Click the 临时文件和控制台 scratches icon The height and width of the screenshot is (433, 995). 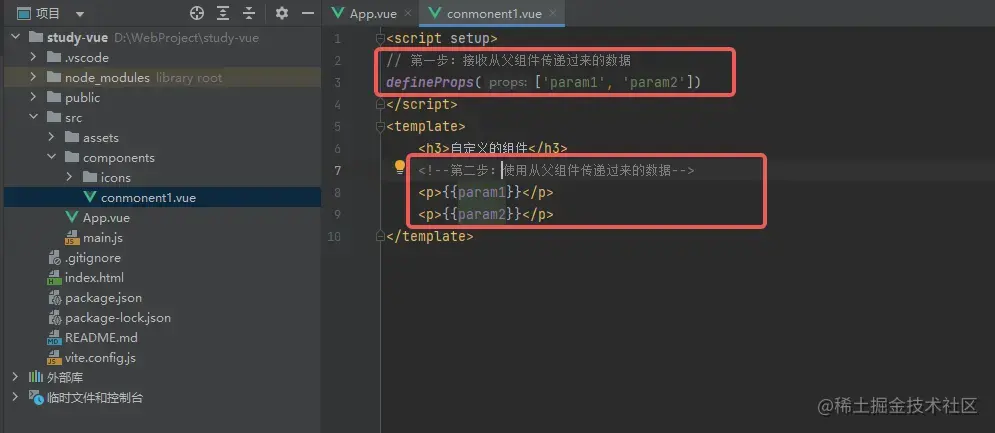coord(36,398)
